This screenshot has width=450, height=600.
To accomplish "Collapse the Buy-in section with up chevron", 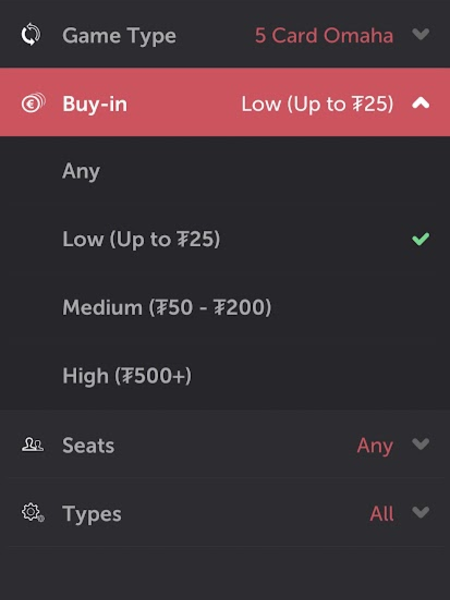I will (x=421, y=103).
